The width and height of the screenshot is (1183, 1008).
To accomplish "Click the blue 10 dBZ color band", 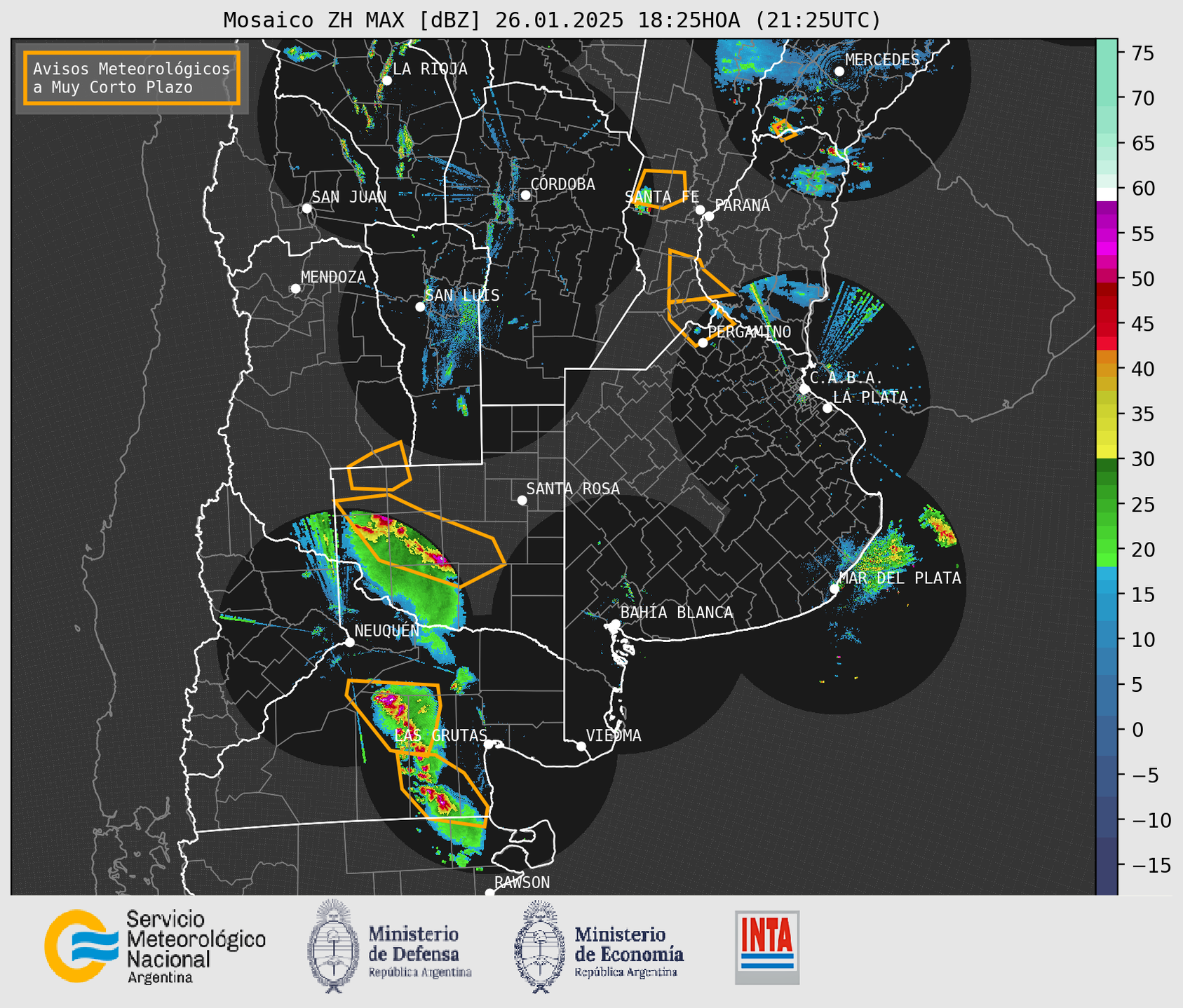I will pos(1107,639).
